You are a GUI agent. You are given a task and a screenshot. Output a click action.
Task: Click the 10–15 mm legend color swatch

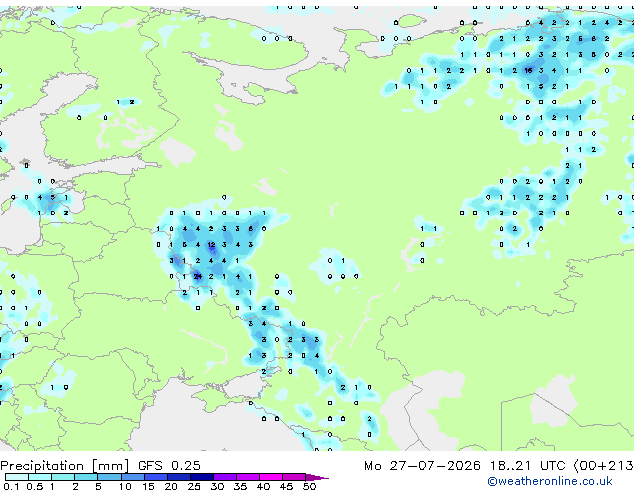click(132, 477)
